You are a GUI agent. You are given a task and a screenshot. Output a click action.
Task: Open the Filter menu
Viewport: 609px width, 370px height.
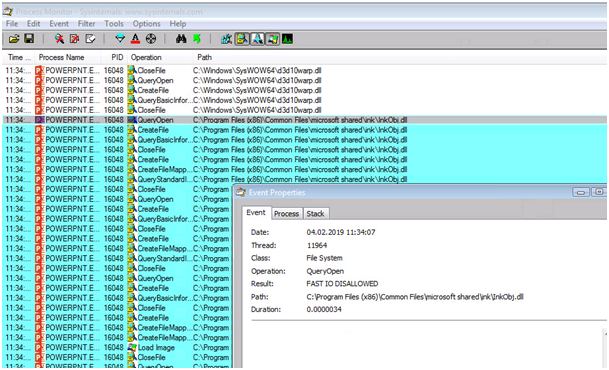tap(86, 24)
